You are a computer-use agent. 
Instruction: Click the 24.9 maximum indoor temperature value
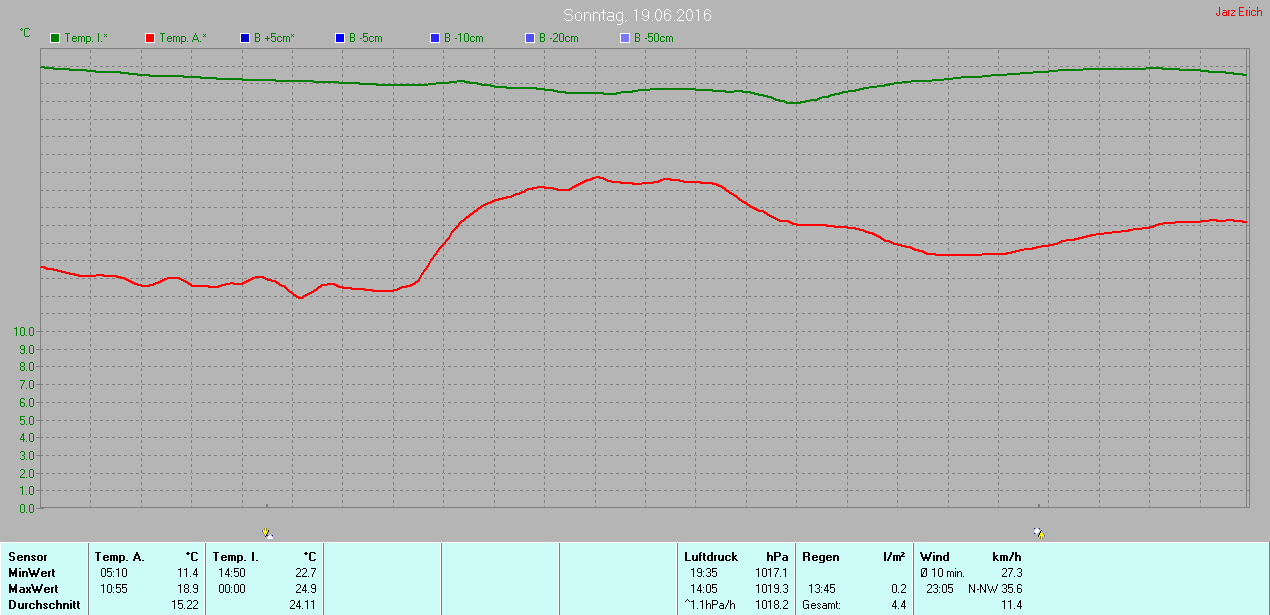click(305, 589)
